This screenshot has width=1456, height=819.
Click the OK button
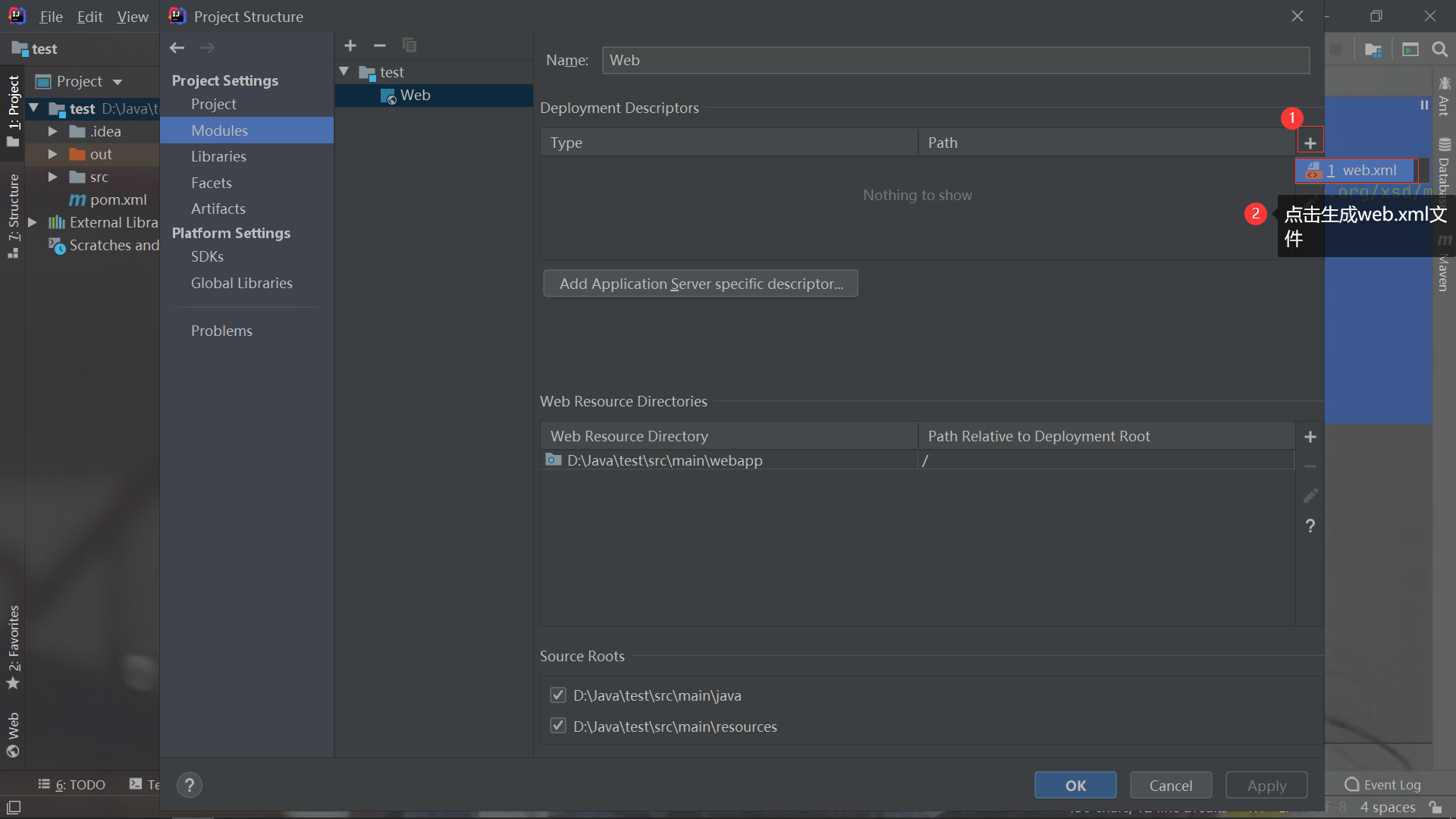pos(1075,786)
